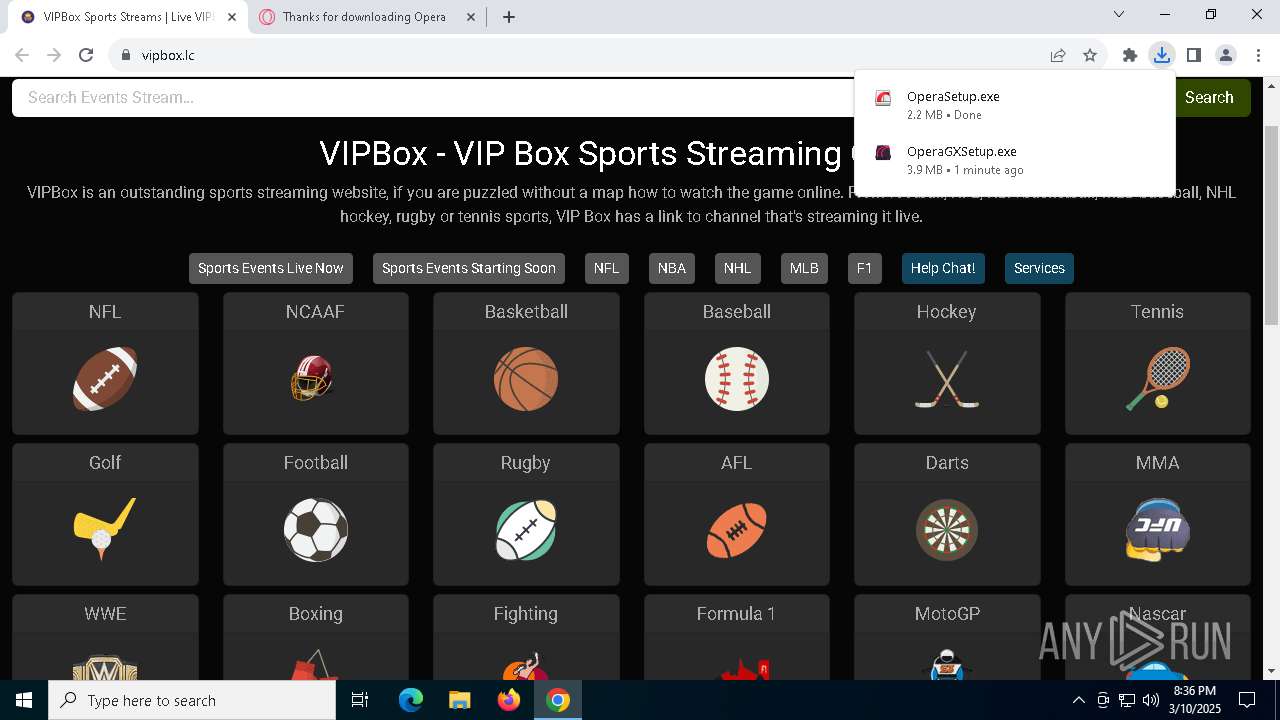Open the Darts board category icon
The image size is (1280, 720).
pos(947,530)
